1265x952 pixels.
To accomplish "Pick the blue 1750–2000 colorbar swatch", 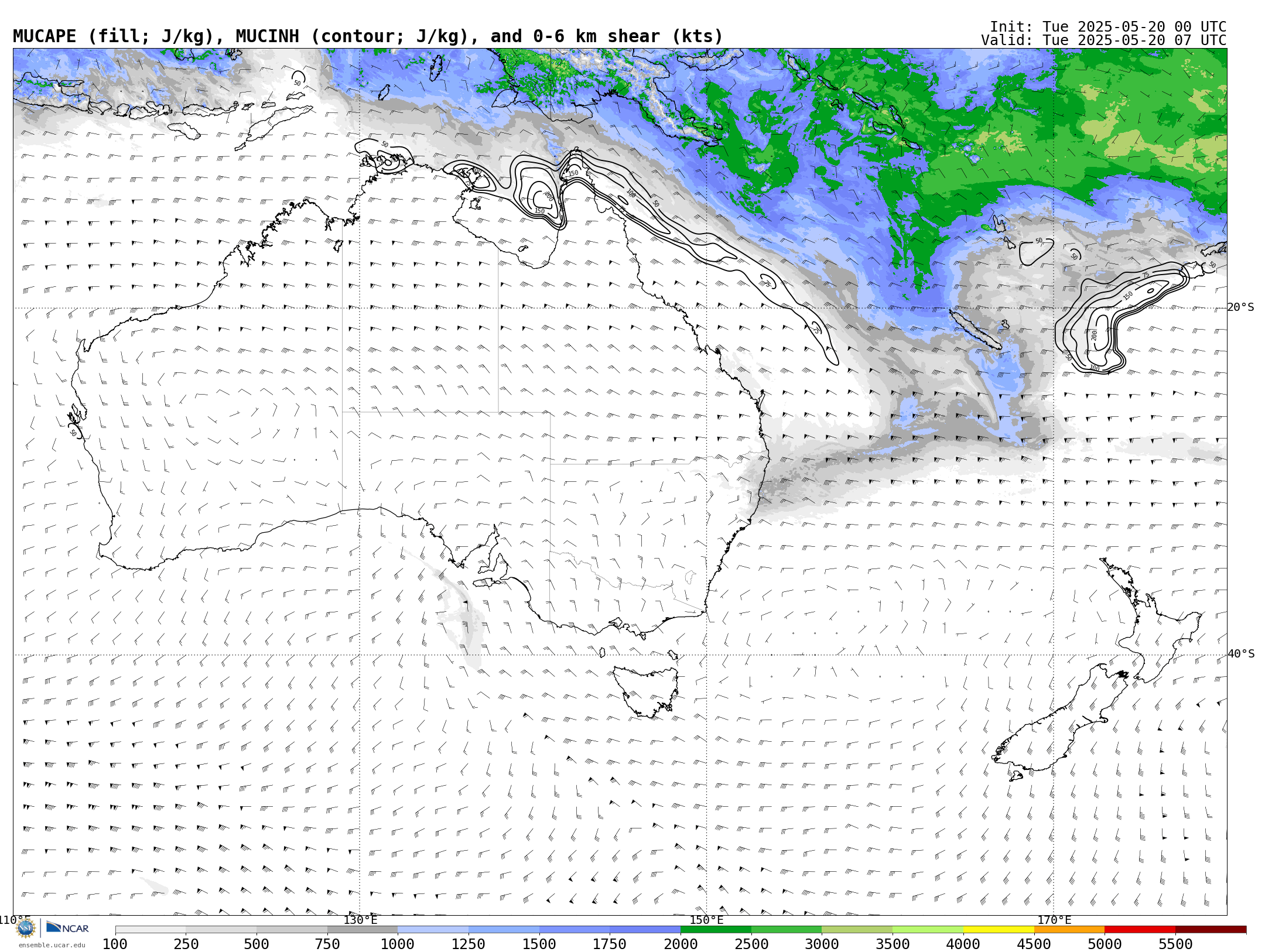I will coord(645,930).
